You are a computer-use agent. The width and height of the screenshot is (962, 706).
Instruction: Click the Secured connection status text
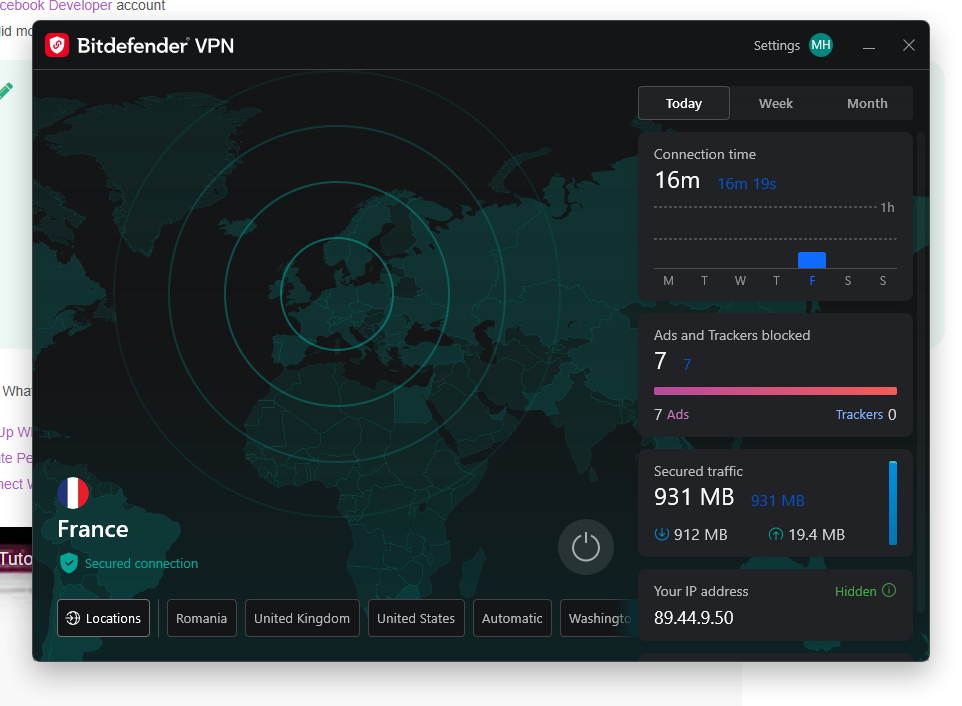[x=141, y=563]
